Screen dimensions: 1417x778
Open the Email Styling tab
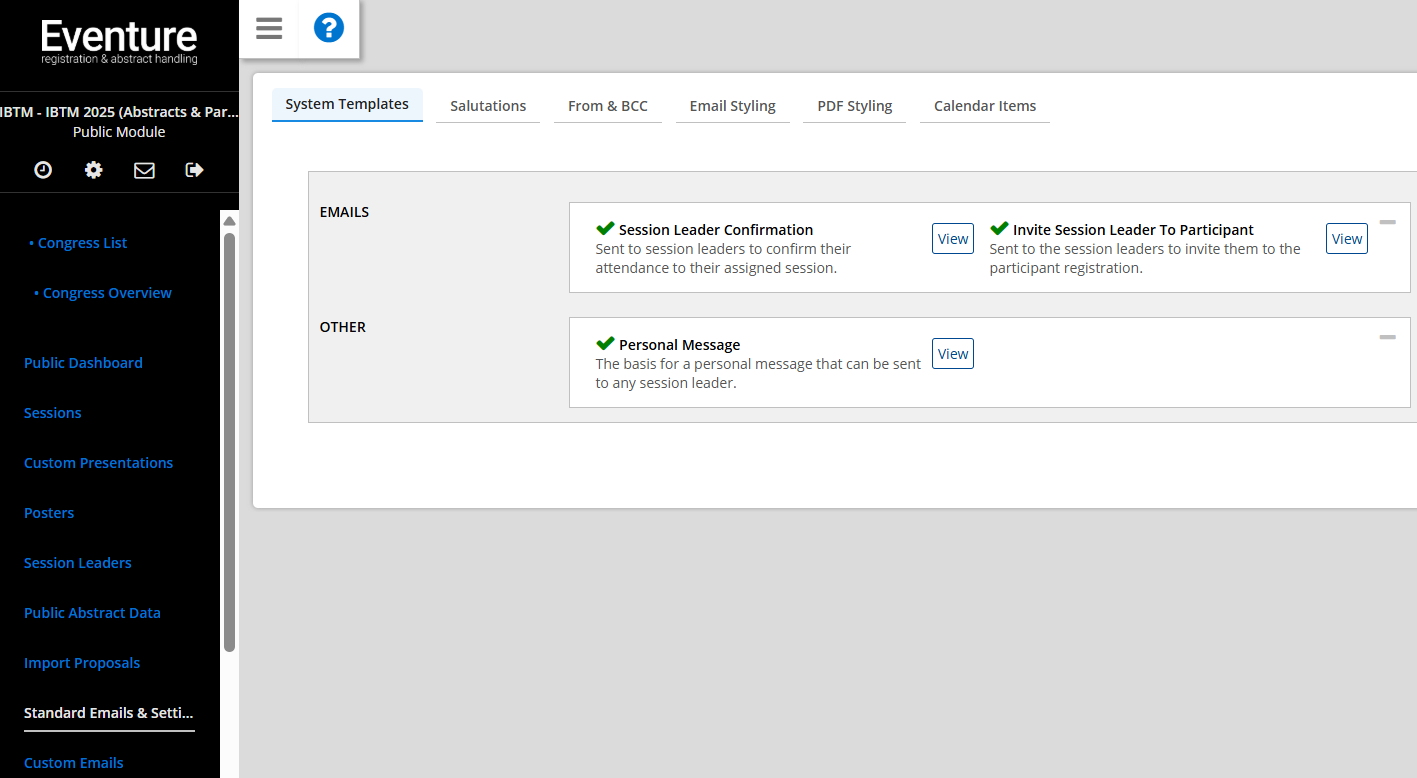tap(732, 106)
